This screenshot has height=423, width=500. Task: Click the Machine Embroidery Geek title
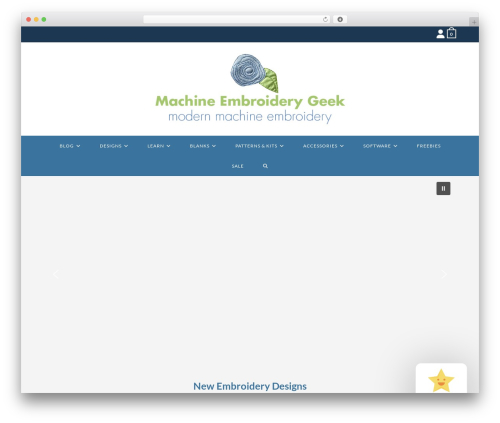250,101
